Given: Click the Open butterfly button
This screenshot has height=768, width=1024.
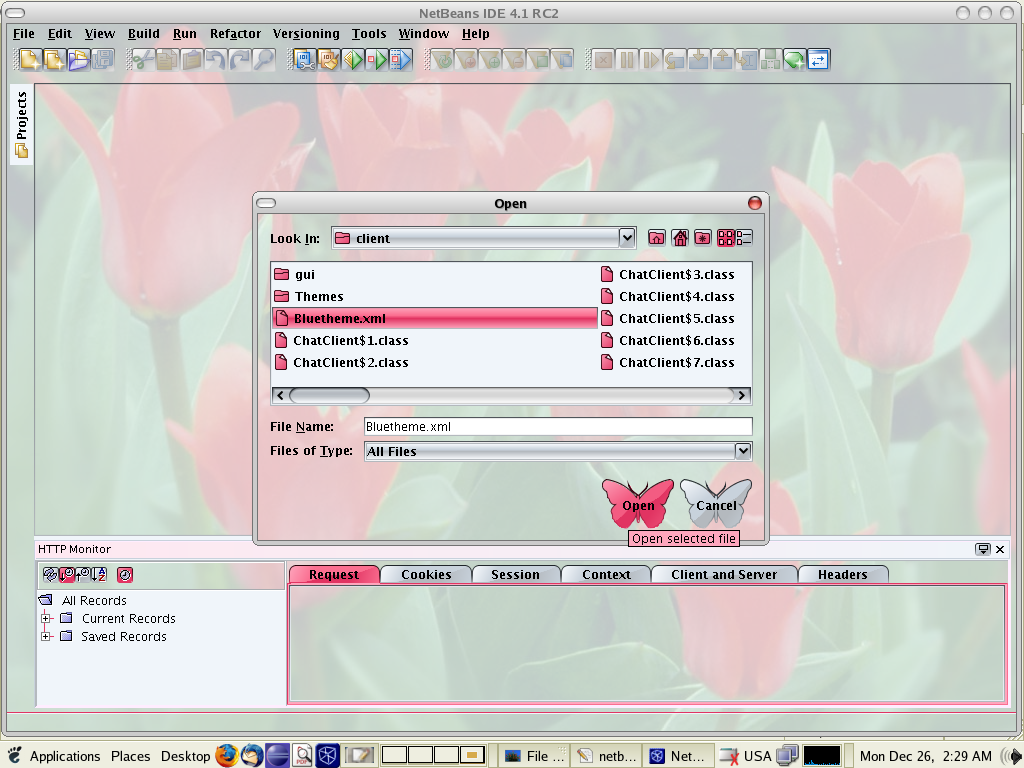Looking at the screenshot, I should coord(638,504).
